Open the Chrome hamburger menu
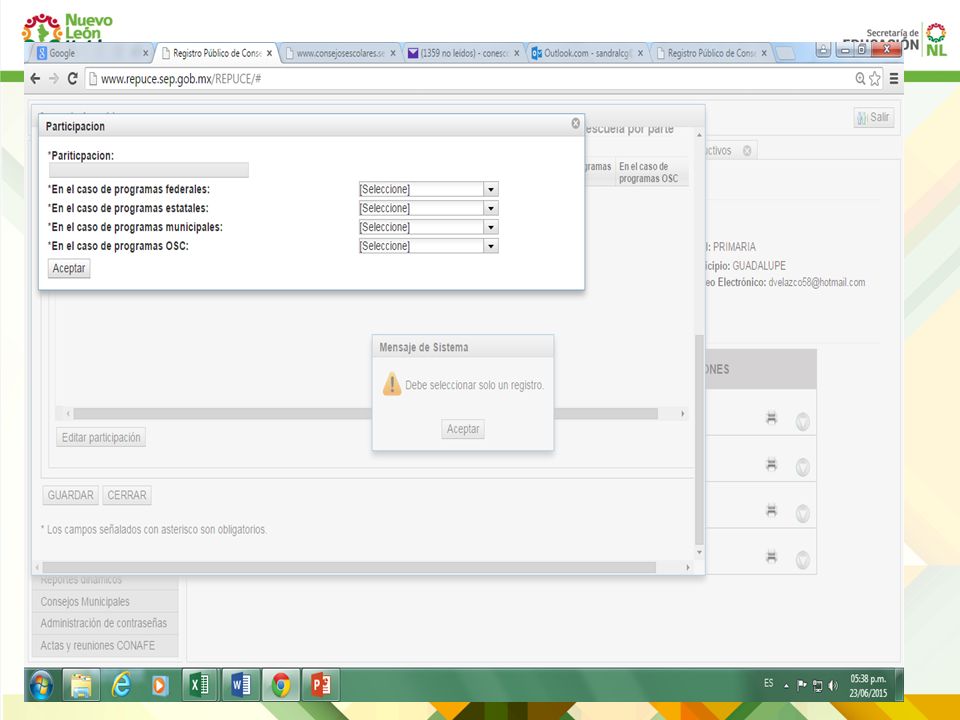The width and height of the screenshot is (960, 720). (x=894, y=78)
